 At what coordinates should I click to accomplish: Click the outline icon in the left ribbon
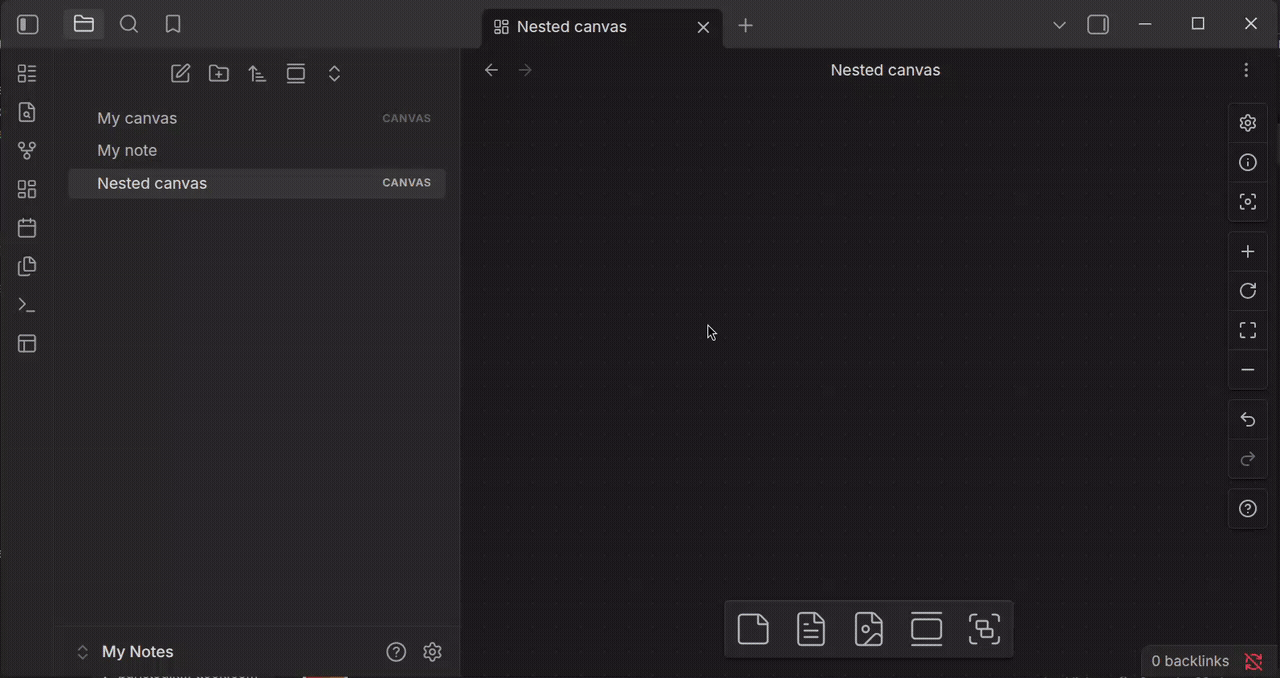[x=27, y=73]
